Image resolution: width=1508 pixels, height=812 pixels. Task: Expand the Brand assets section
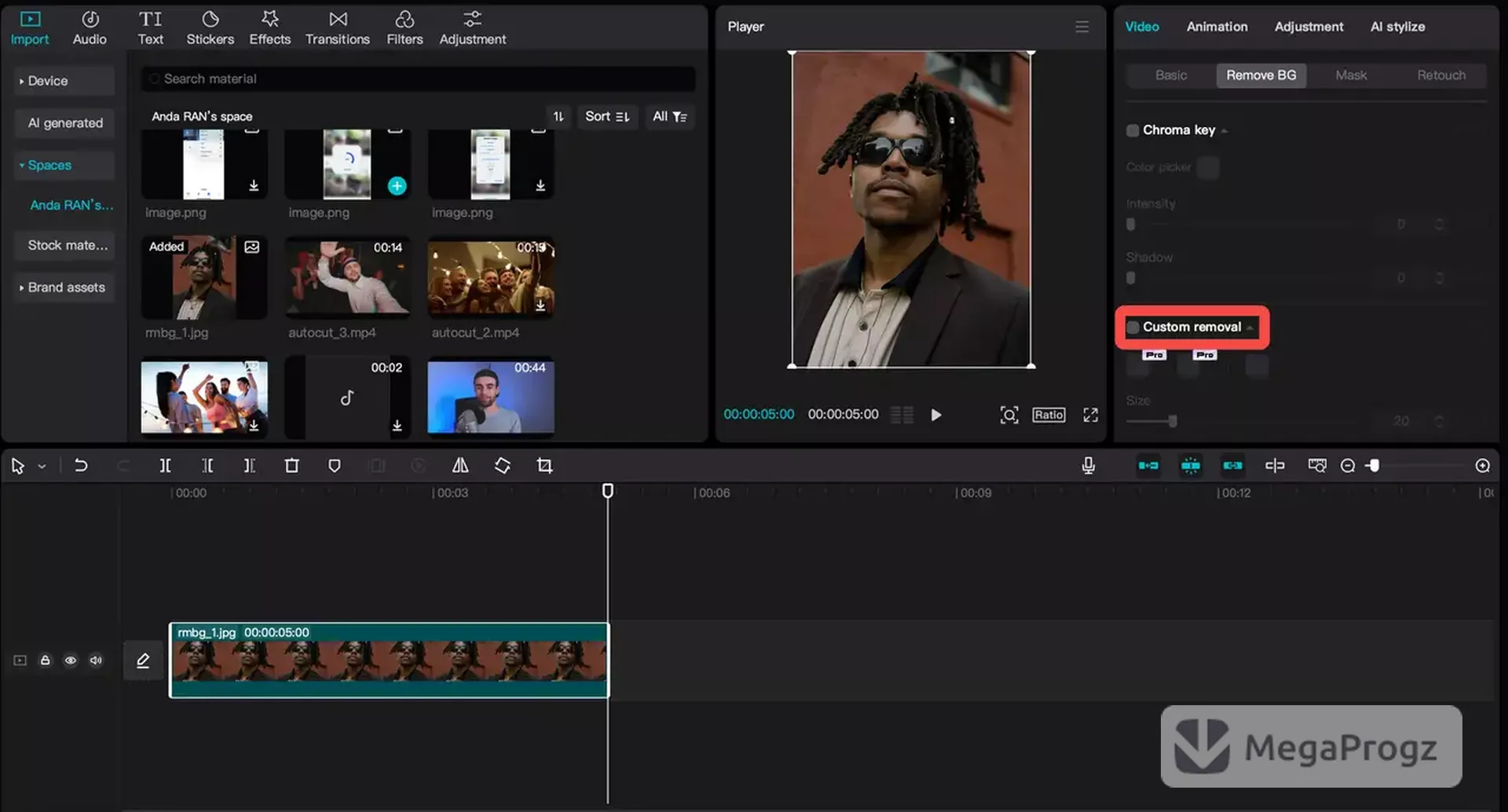(64, 287)
